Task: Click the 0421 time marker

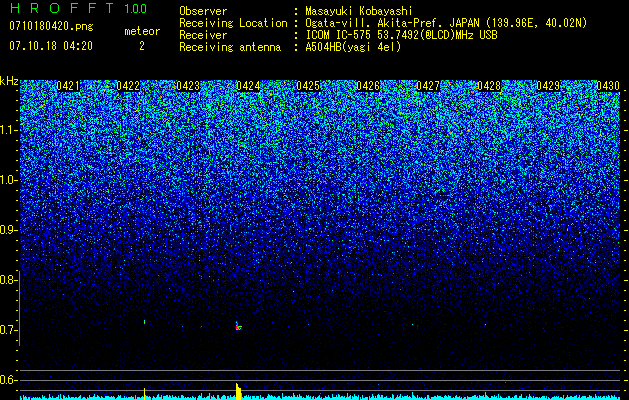Action: (x=67, y=86)
